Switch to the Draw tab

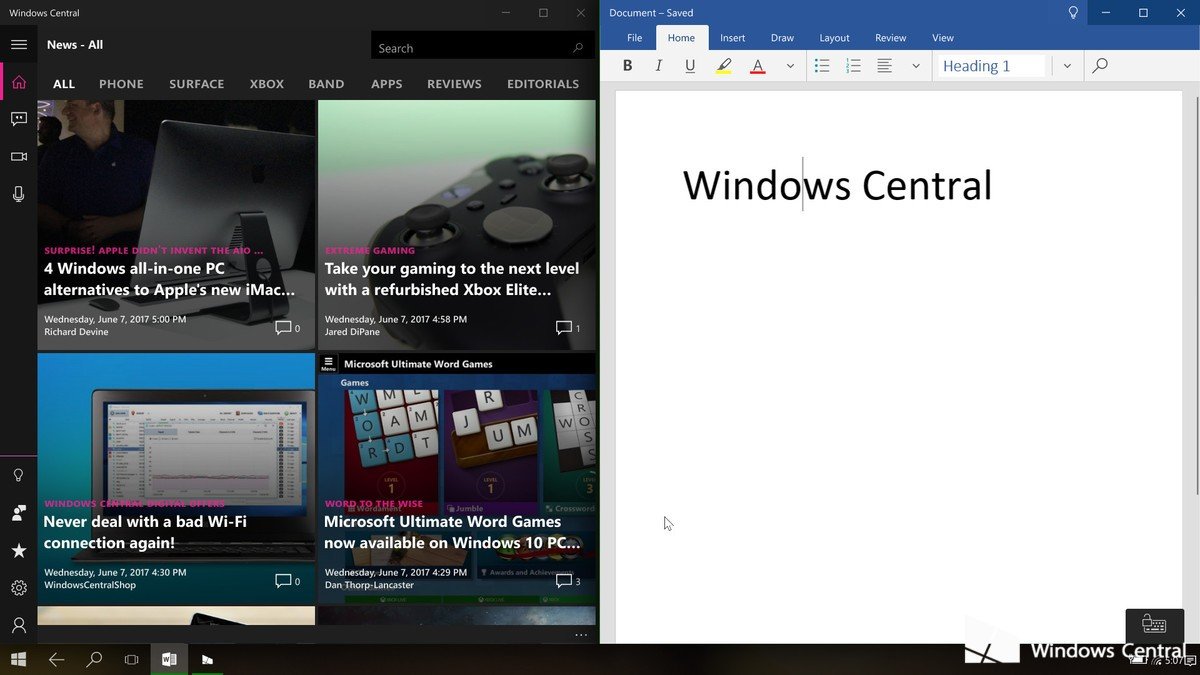tap(782, 38)
